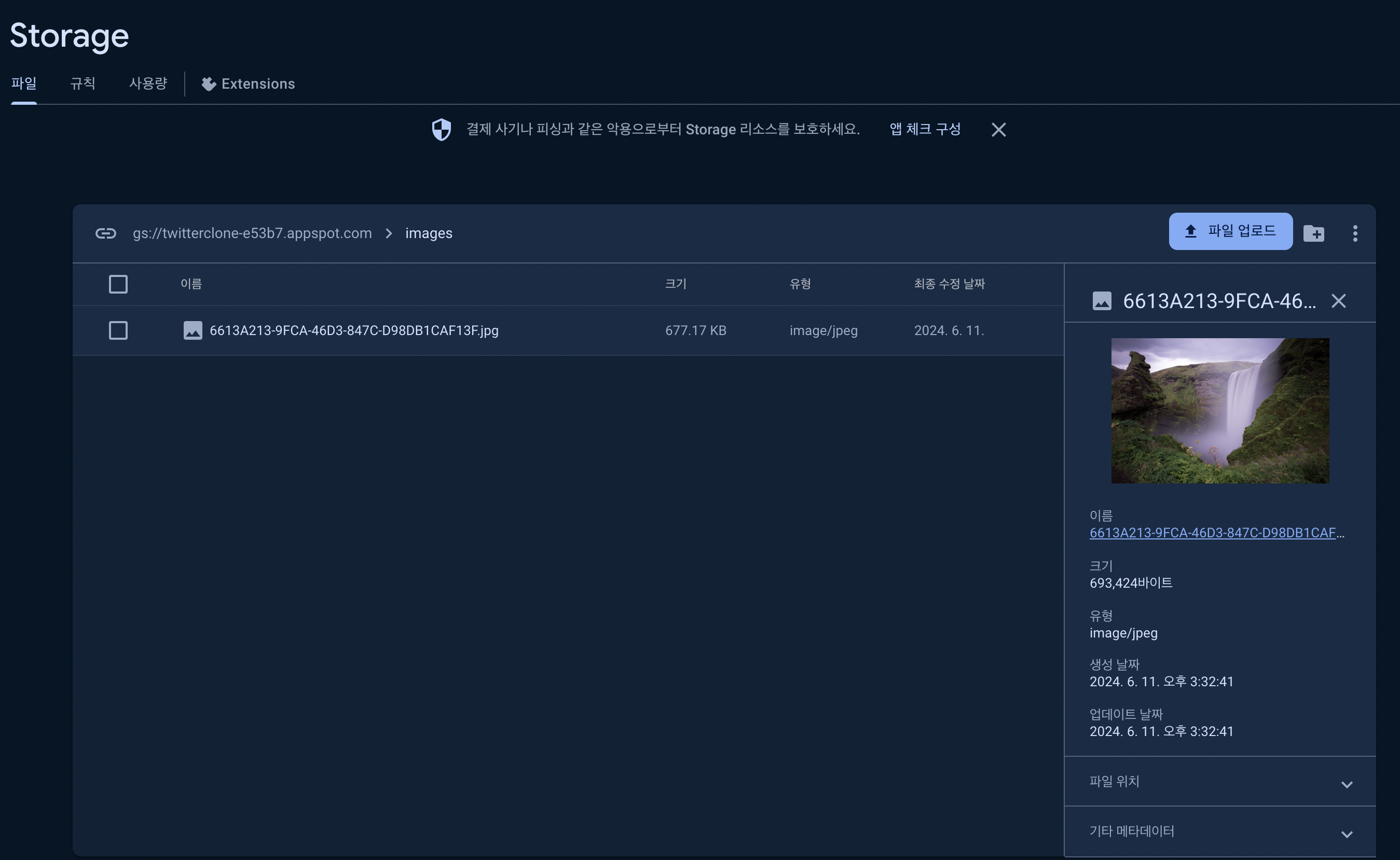This screenshot has height=860, width=1400.
Task: Check the 6613A213 jpg file checkbox
Action: pyautogui.click(x=118, y=330)
